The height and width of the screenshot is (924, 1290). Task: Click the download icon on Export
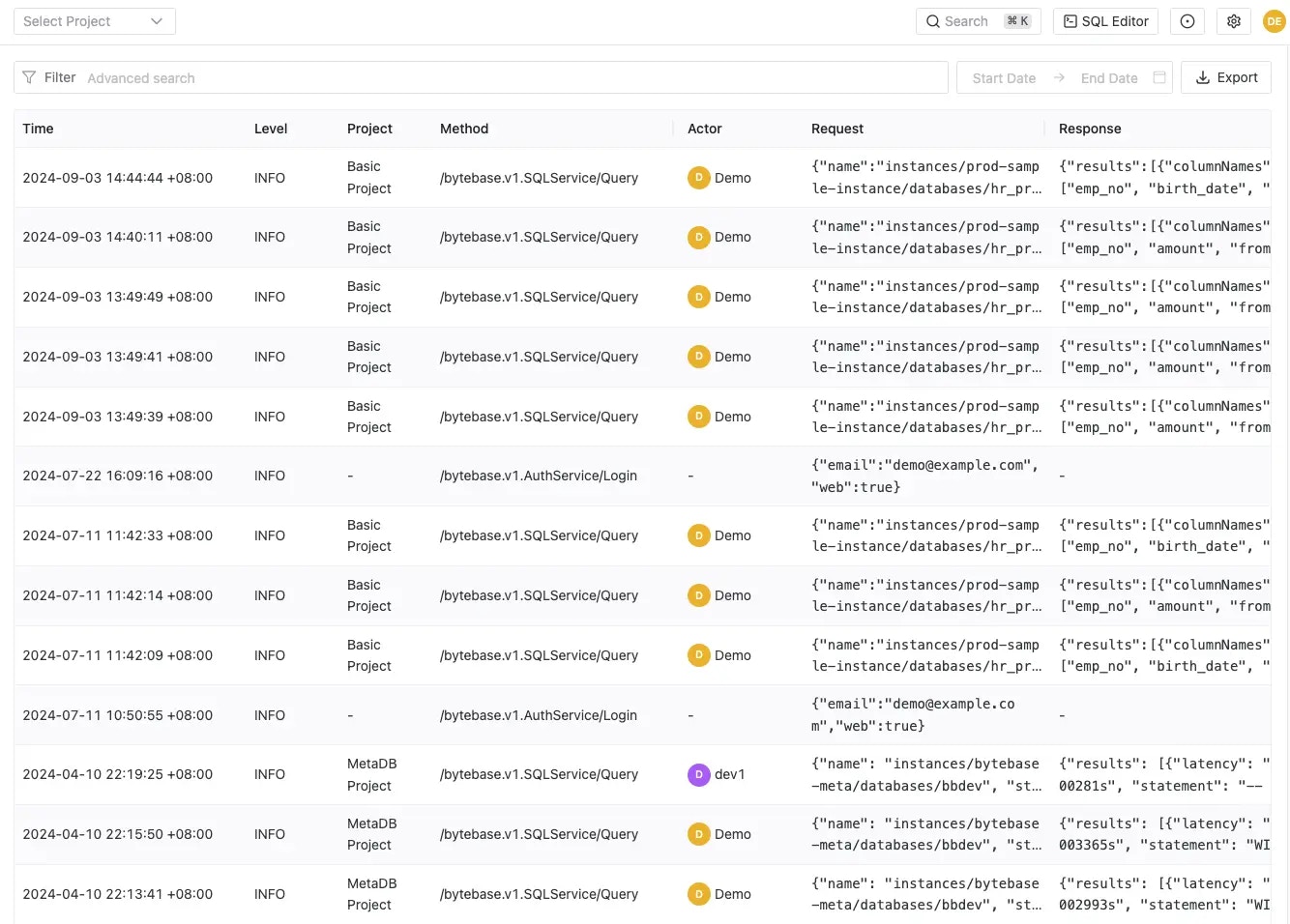[x=1202, y=77]
